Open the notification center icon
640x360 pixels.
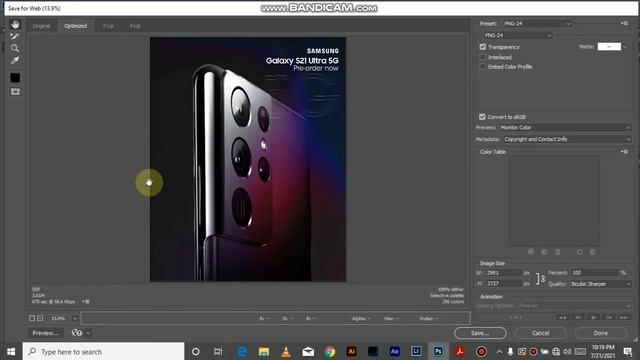[x=628, y=351]
